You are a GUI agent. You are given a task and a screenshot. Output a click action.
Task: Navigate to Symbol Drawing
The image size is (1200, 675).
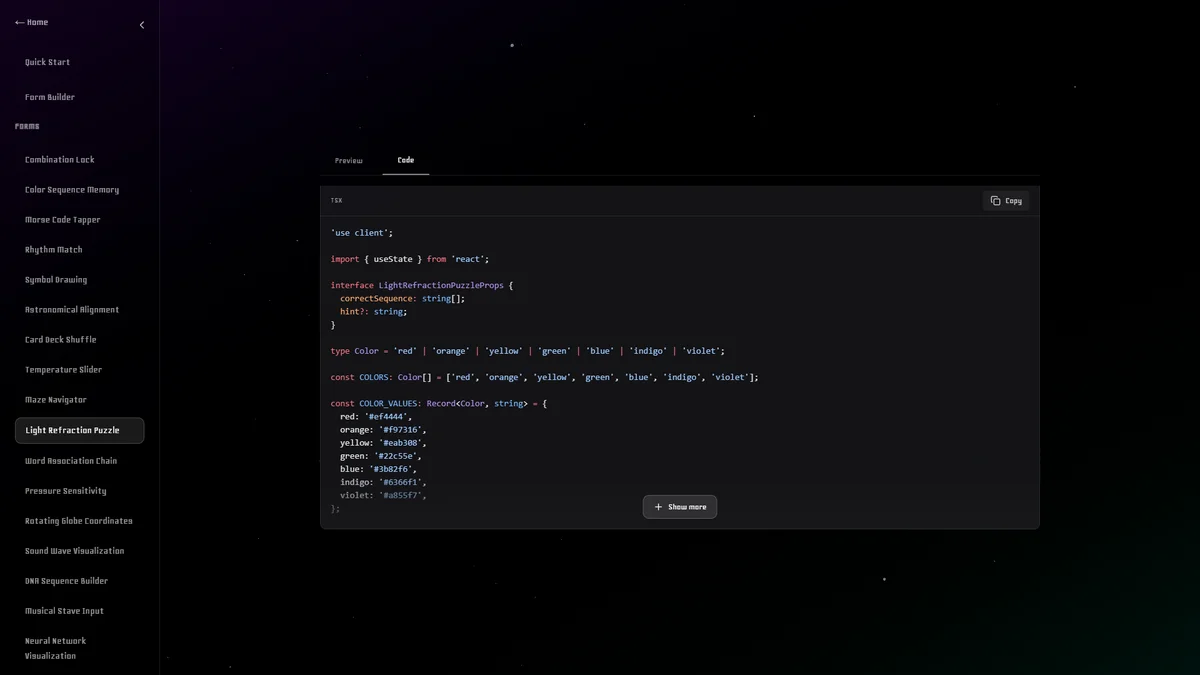click(56, 279)
